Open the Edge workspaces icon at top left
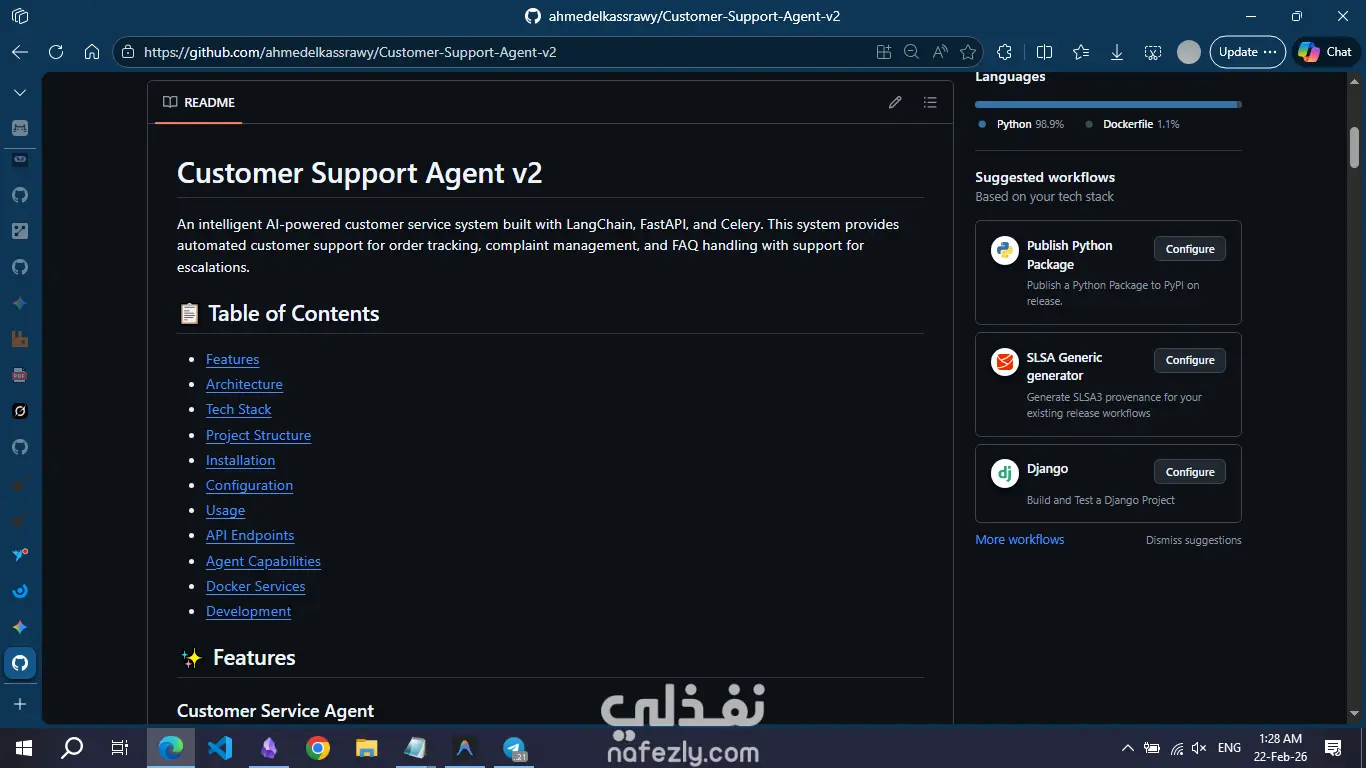This screenshot has width=1366, height=768. [x=20, y=16]
